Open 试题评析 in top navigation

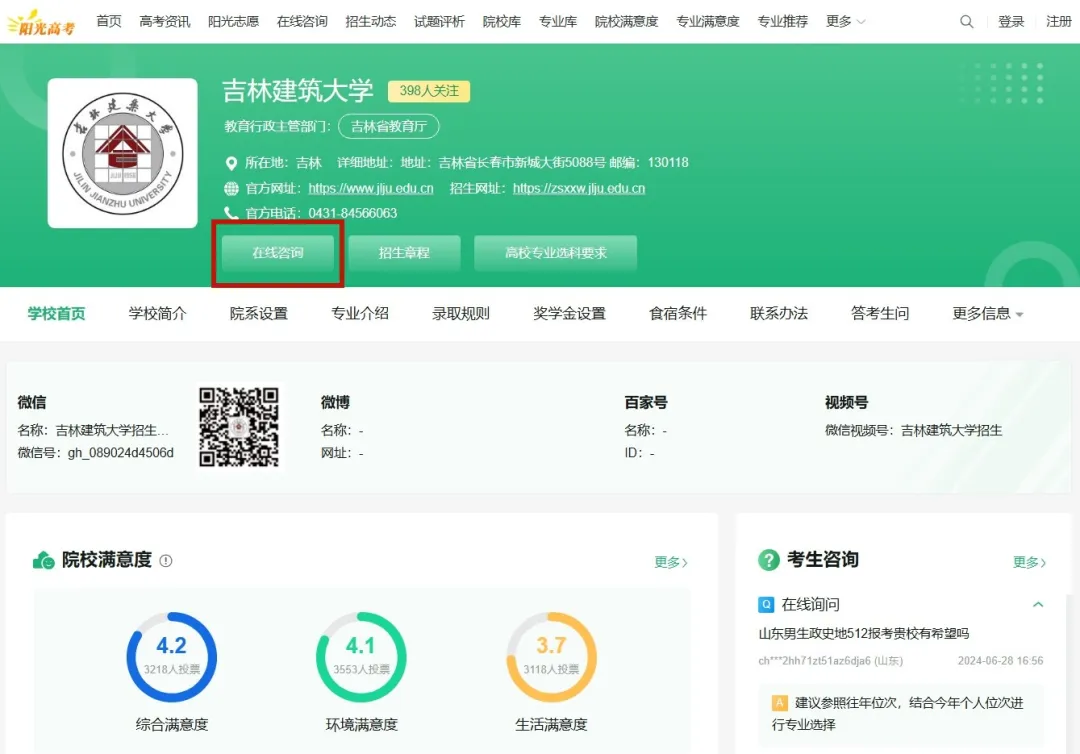point(439,21)
